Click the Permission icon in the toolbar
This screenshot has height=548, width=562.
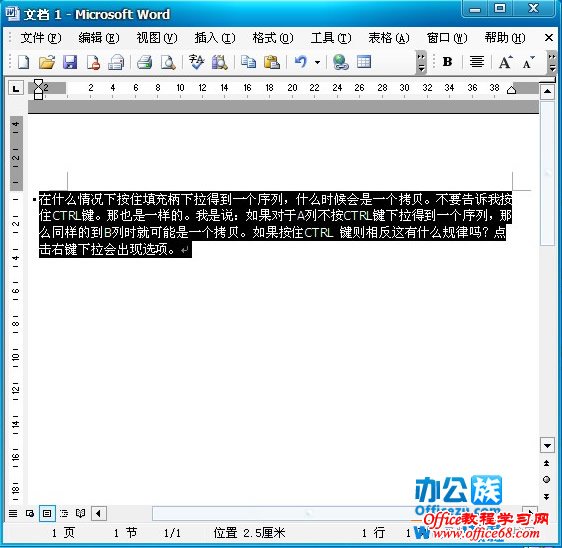[x=93, y=62]
